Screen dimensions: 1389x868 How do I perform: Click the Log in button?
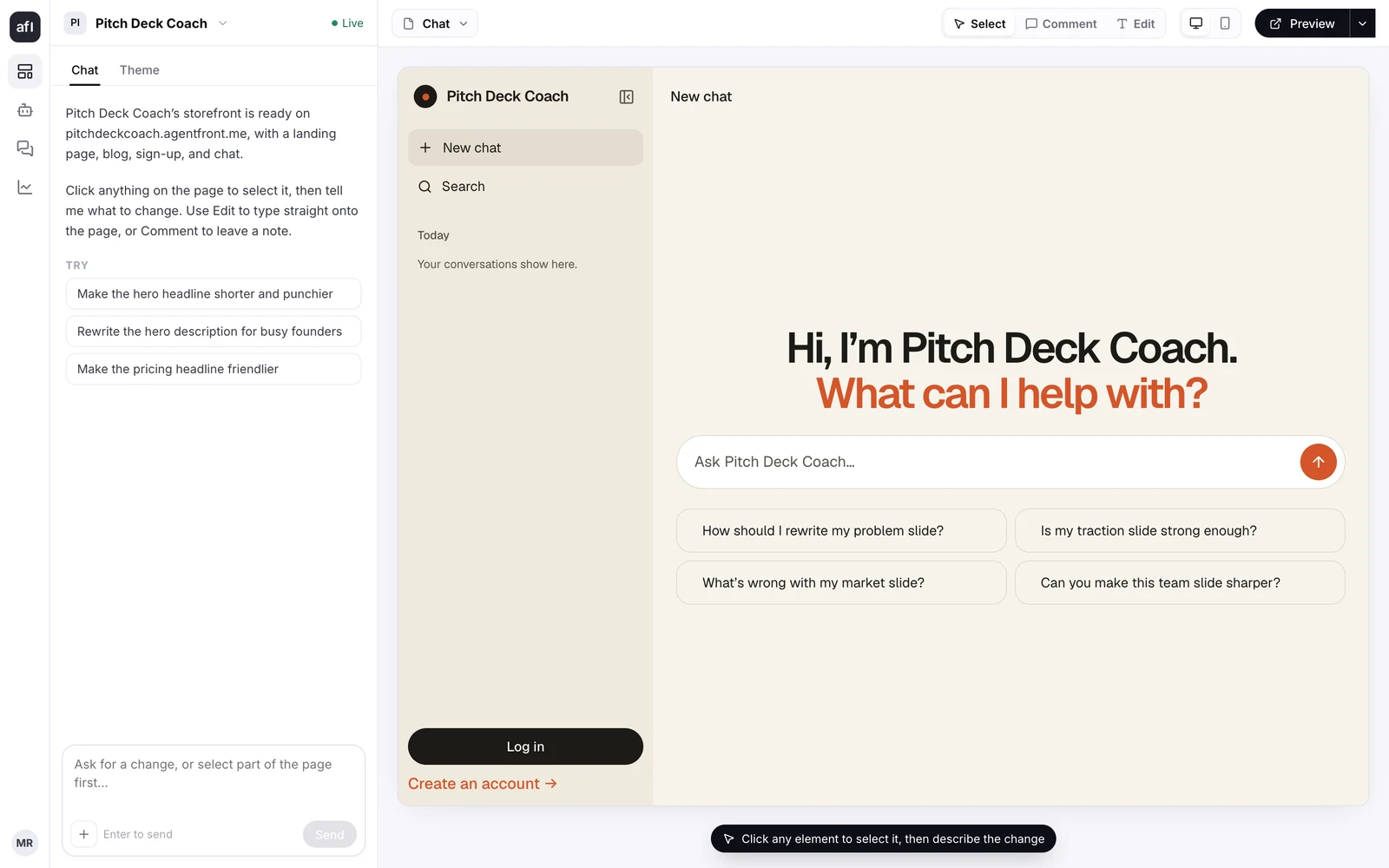[525, 746]
